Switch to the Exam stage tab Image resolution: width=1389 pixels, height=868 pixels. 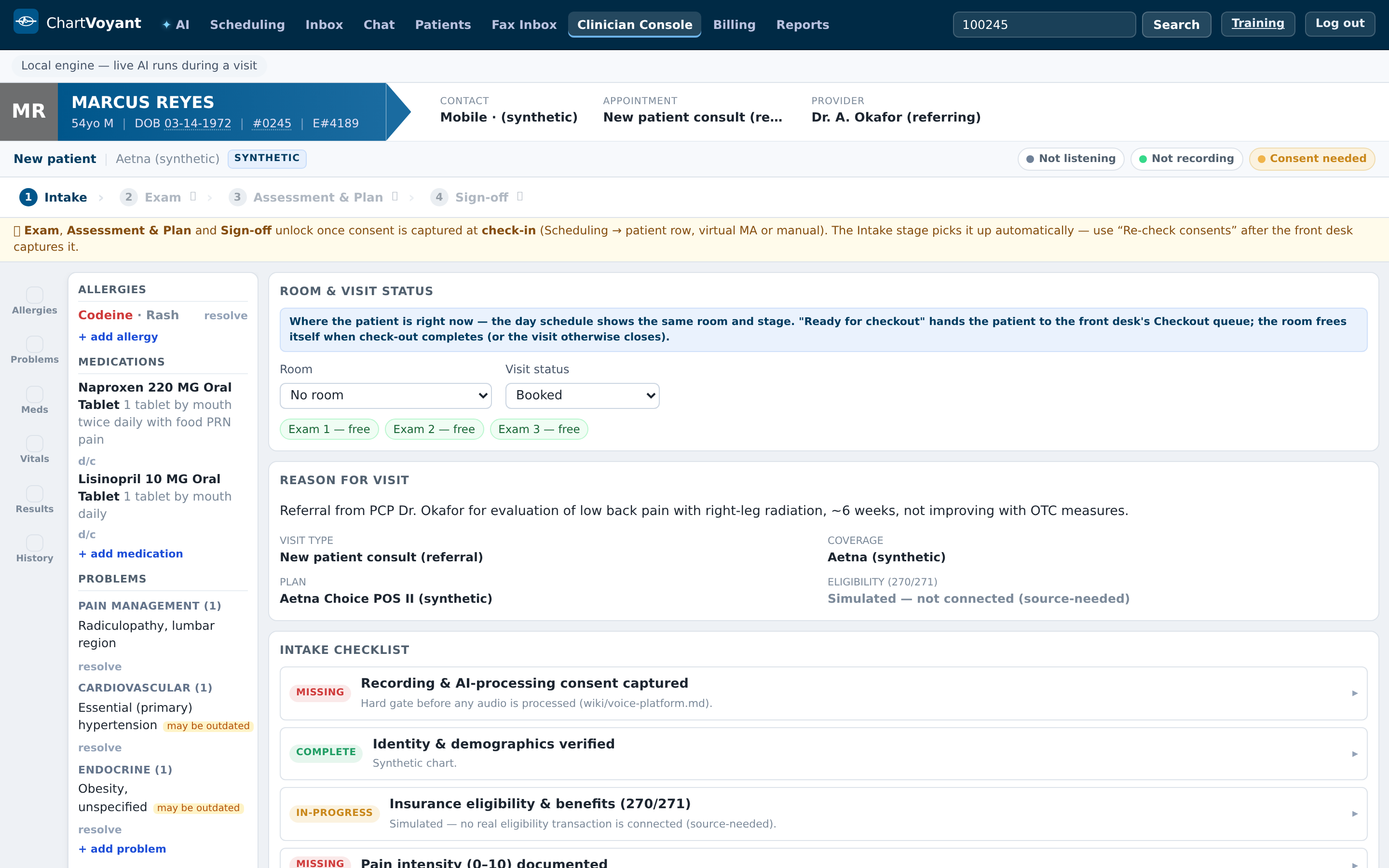157,197
